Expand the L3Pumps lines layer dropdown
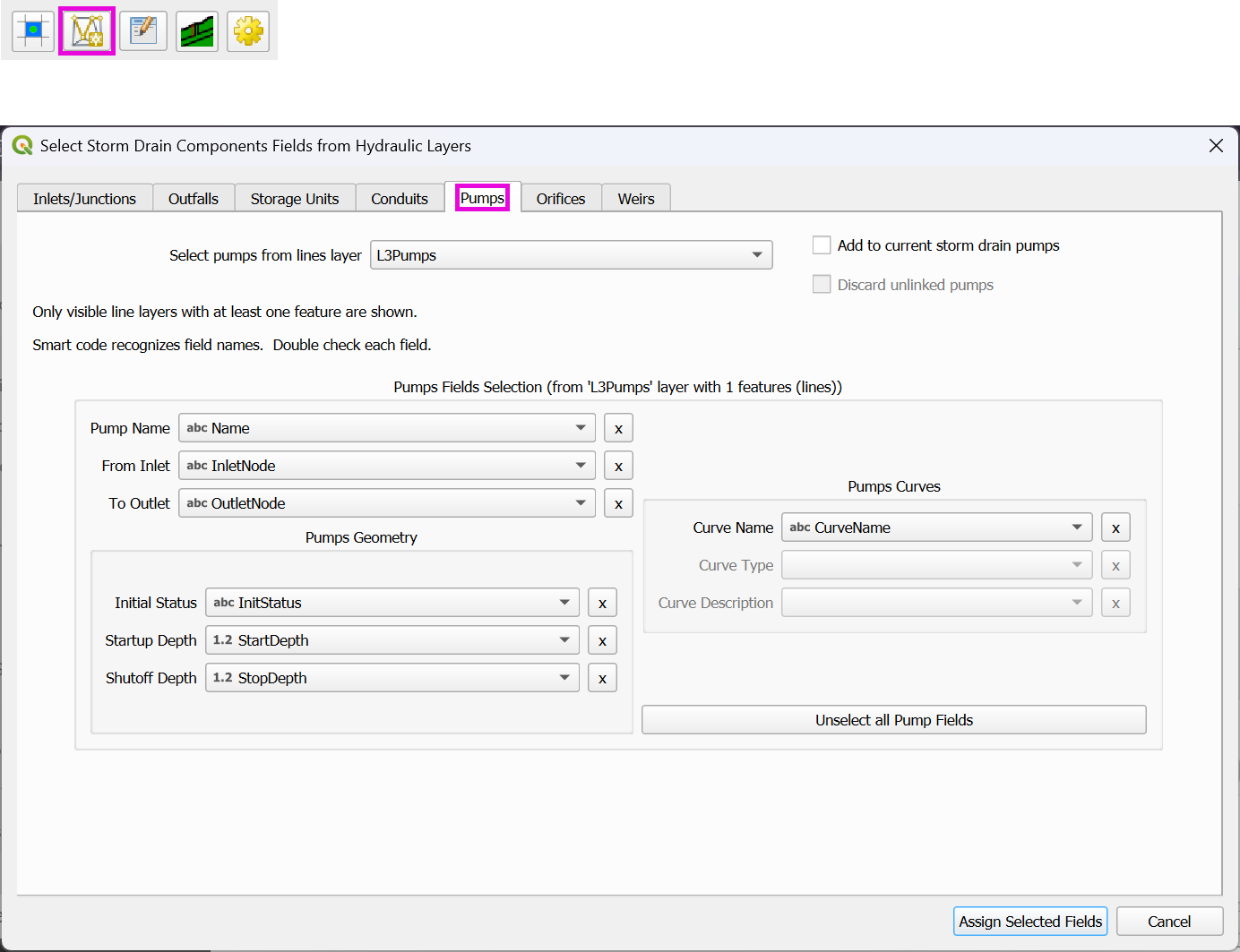Viewport: 1240px width, 952px height. coord(573,255)
